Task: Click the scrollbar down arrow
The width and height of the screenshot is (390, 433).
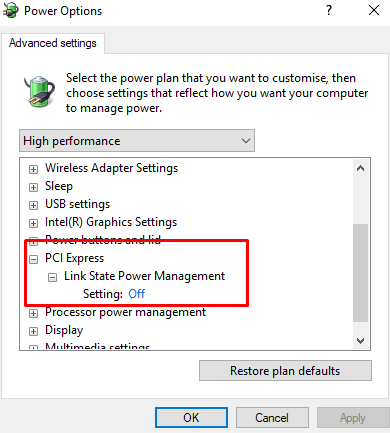Action: pyautogui.click(x=360, y=340)
